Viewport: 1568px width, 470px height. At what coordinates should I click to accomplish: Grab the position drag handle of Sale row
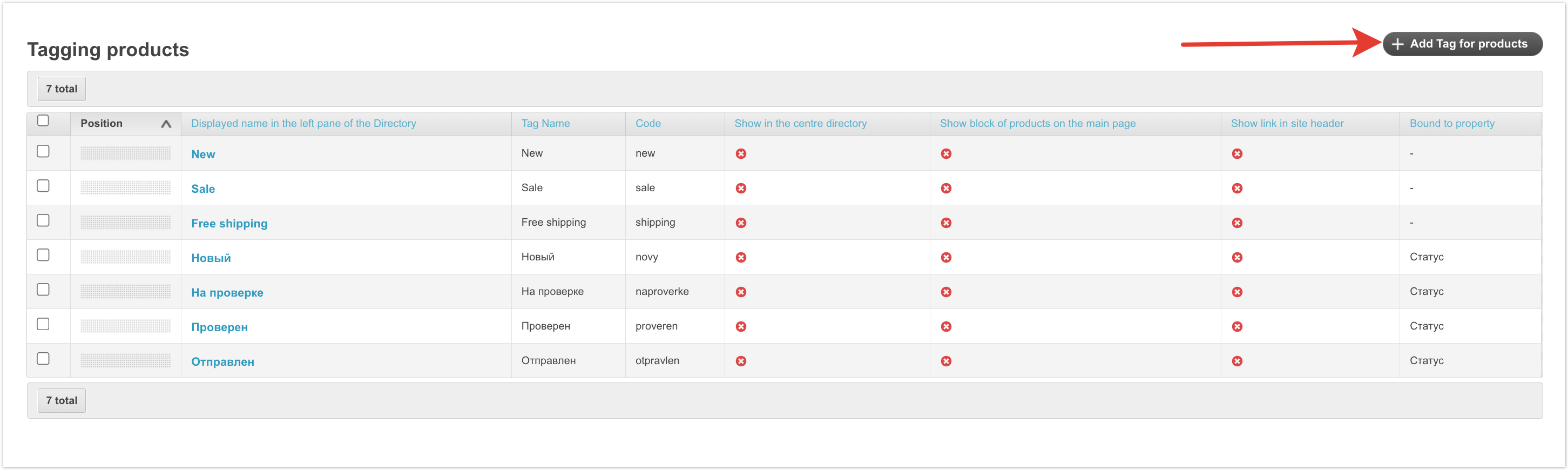pyautogui.click(x=126, y=188)
